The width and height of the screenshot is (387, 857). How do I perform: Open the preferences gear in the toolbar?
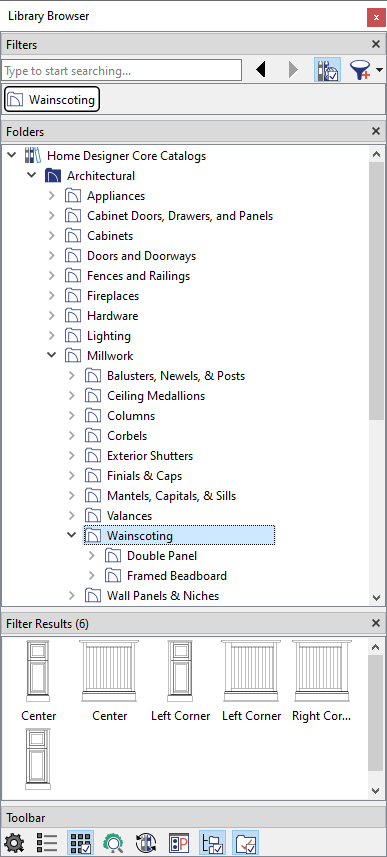[x=14, y=843]
